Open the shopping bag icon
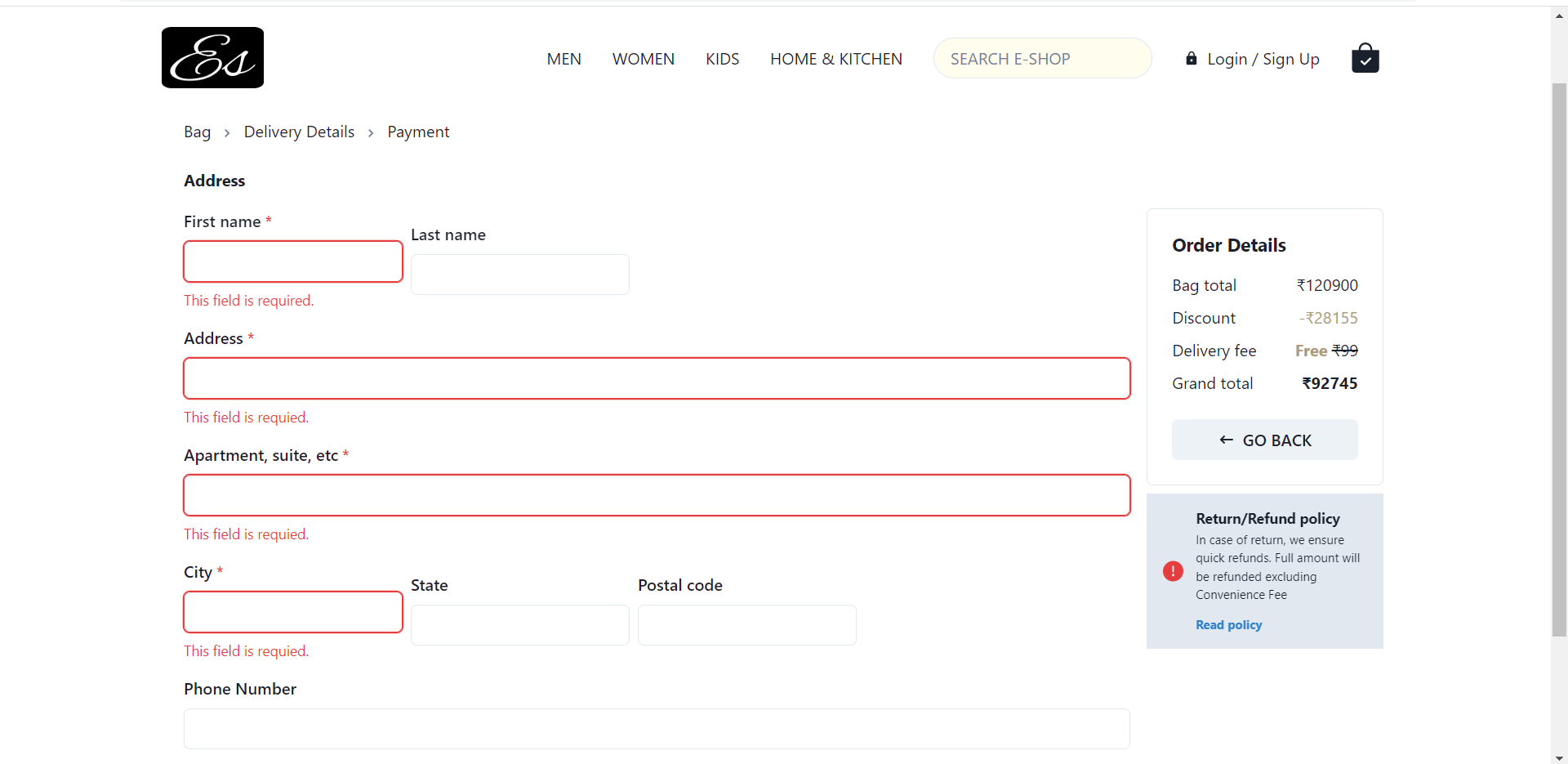Image resolution: width=1568 pixels, height=764 pixels. click(x=1365, y=58)
